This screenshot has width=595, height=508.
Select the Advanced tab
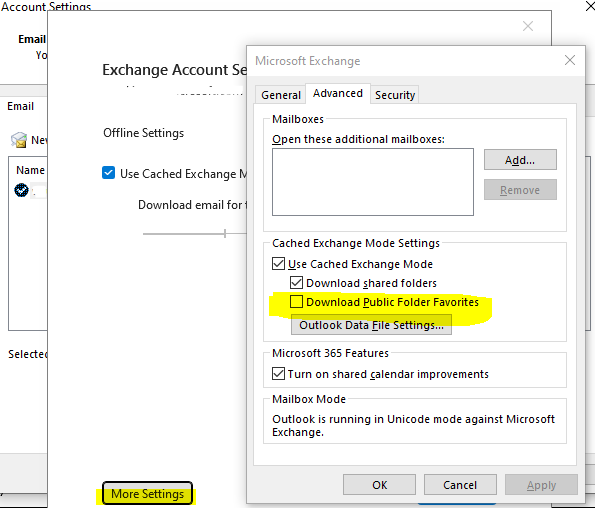pos(338,93)
